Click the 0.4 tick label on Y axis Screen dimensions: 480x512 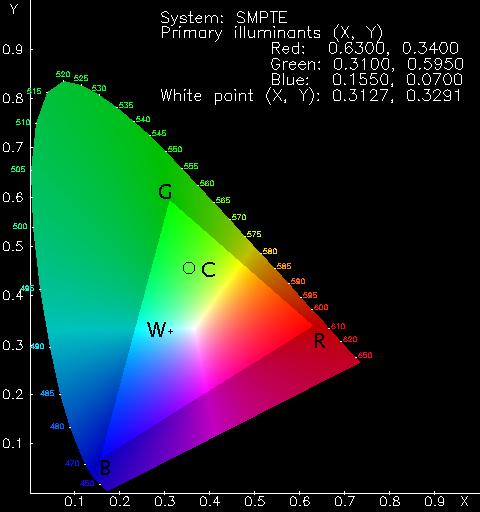click(x=13, y=295)
